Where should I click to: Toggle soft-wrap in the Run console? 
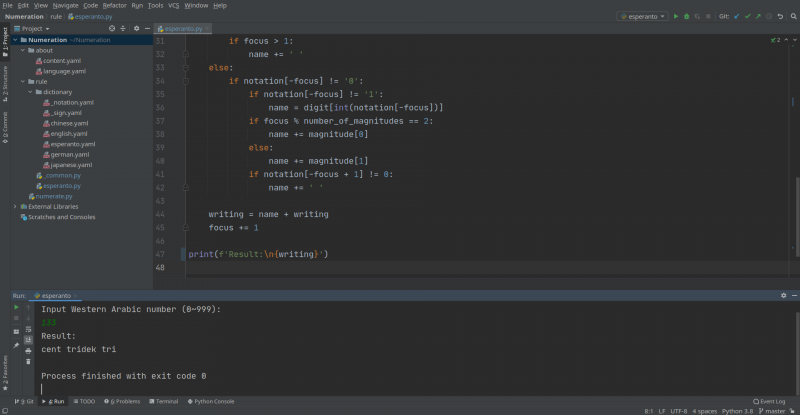coord(28,329)
